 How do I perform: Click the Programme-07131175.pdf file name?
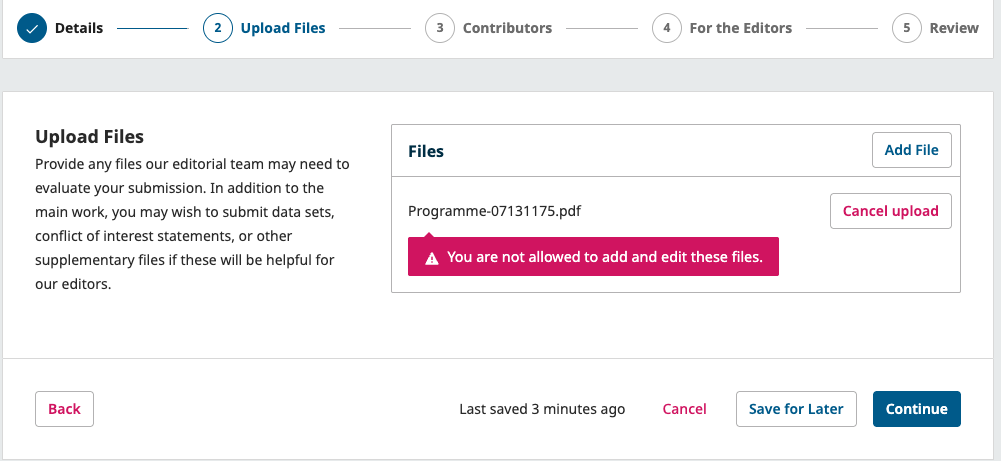point(494,211)
